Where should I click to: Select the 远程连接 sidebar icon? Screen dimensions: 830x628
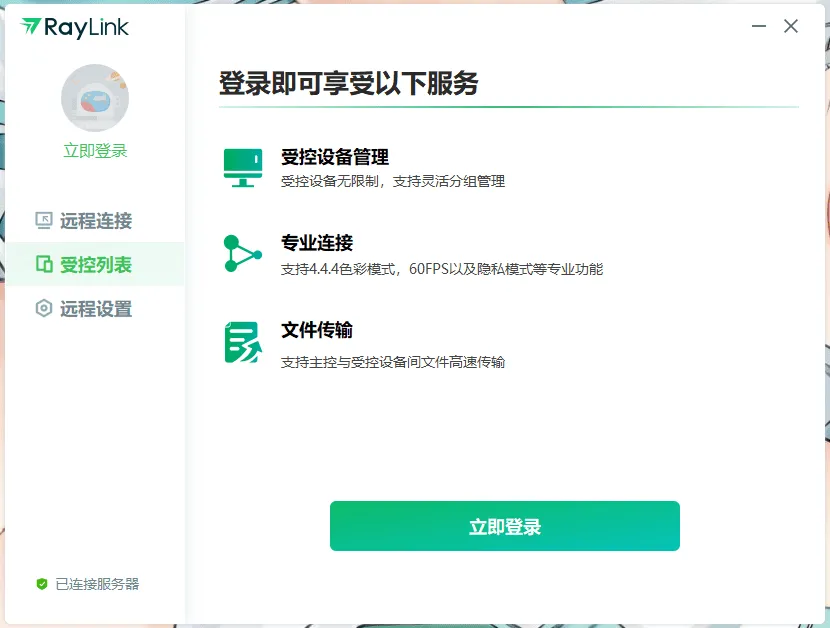(x=43, y=220)
